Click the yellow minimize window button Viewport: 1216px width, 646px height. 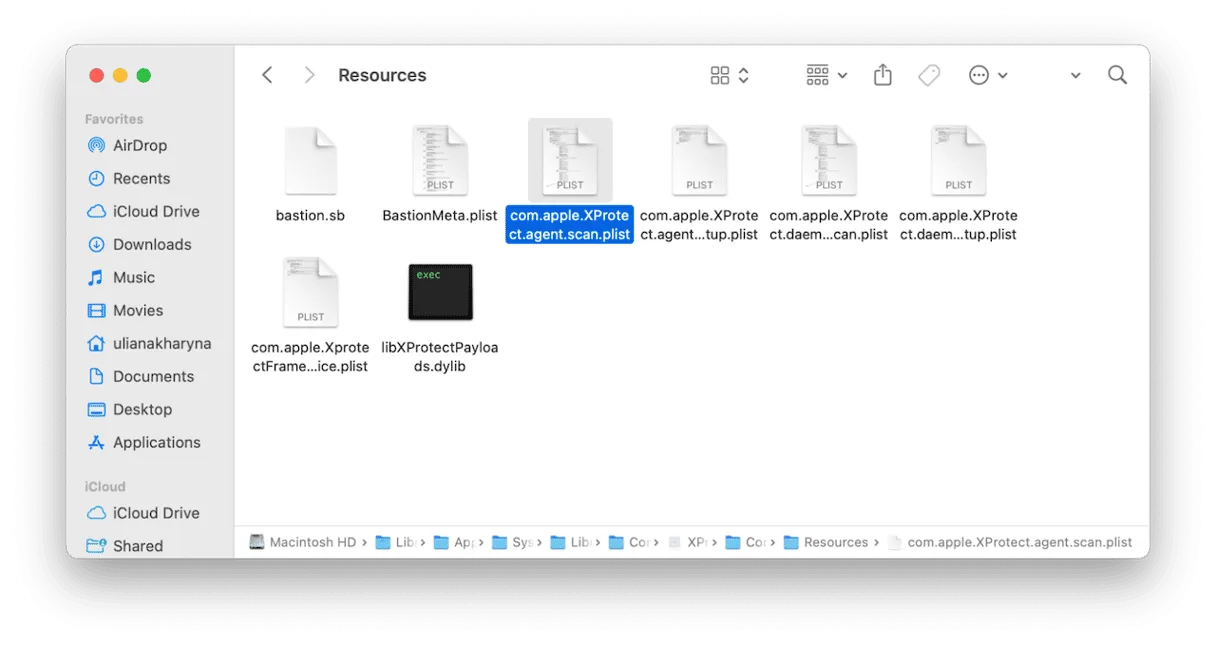pos(120,75)
